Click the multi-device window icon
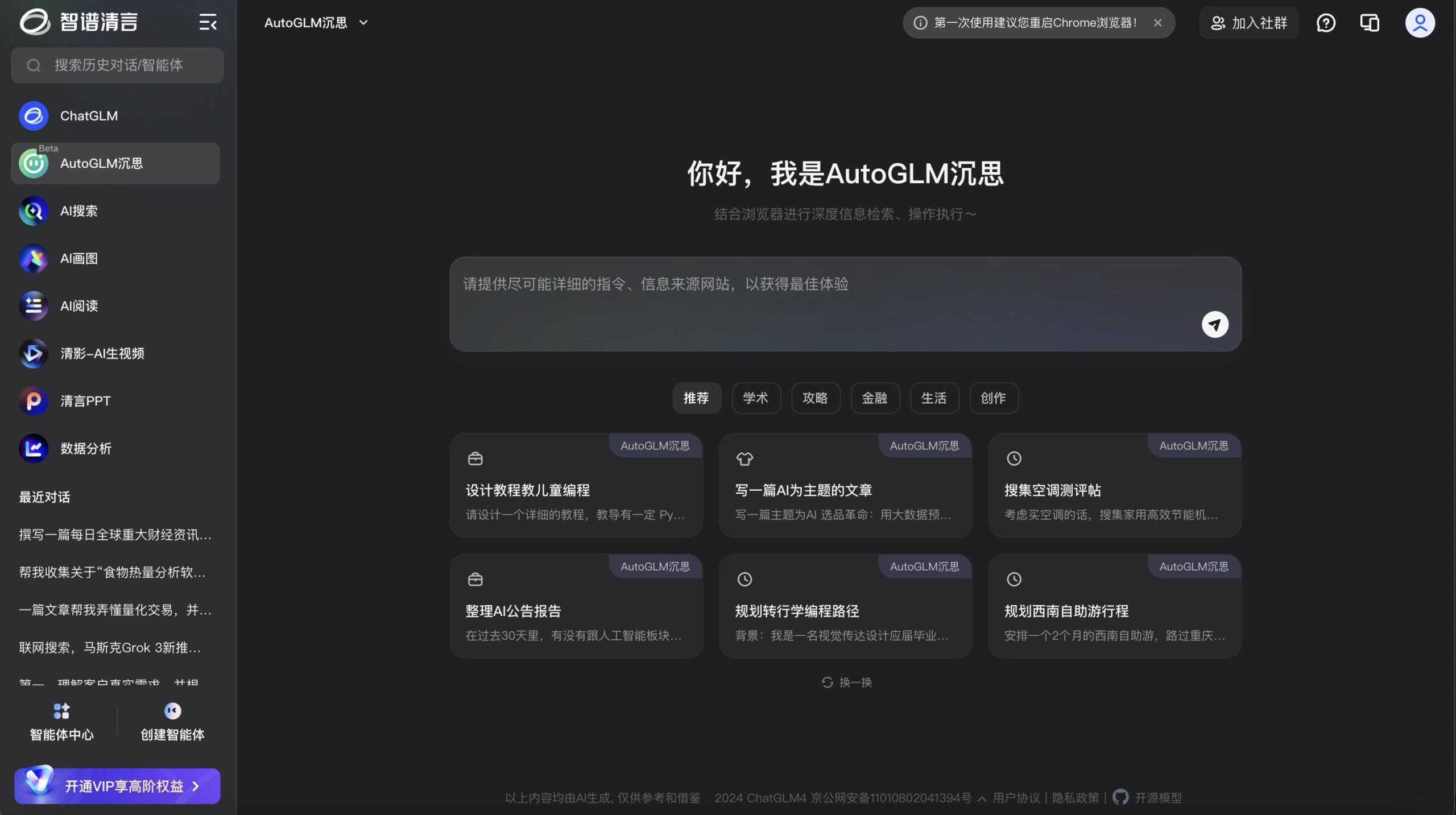Image resolution: width=1456 pixels, height=815 pixels. click(1370, 23)
